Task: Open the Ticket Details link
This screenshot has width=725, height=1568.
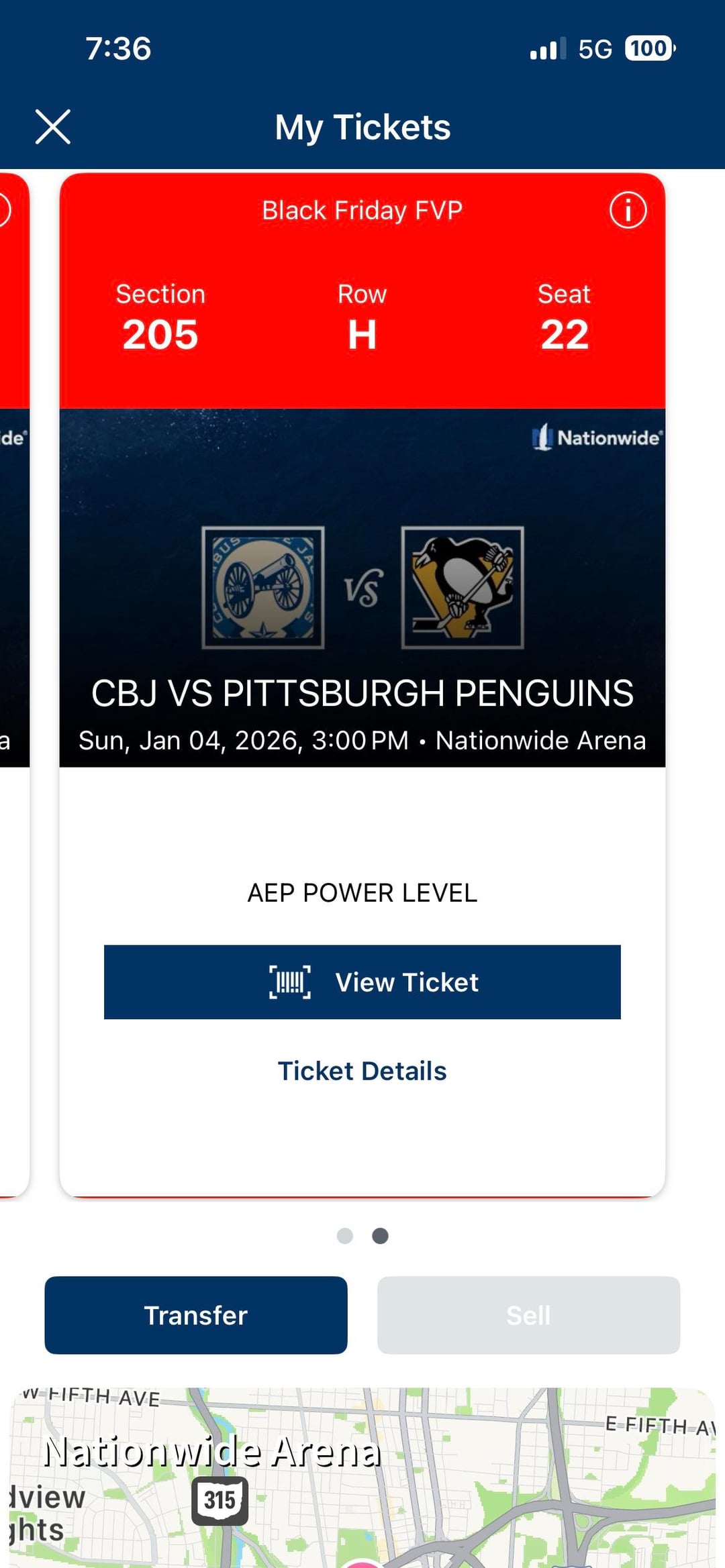Action: tap(362, 1071)
